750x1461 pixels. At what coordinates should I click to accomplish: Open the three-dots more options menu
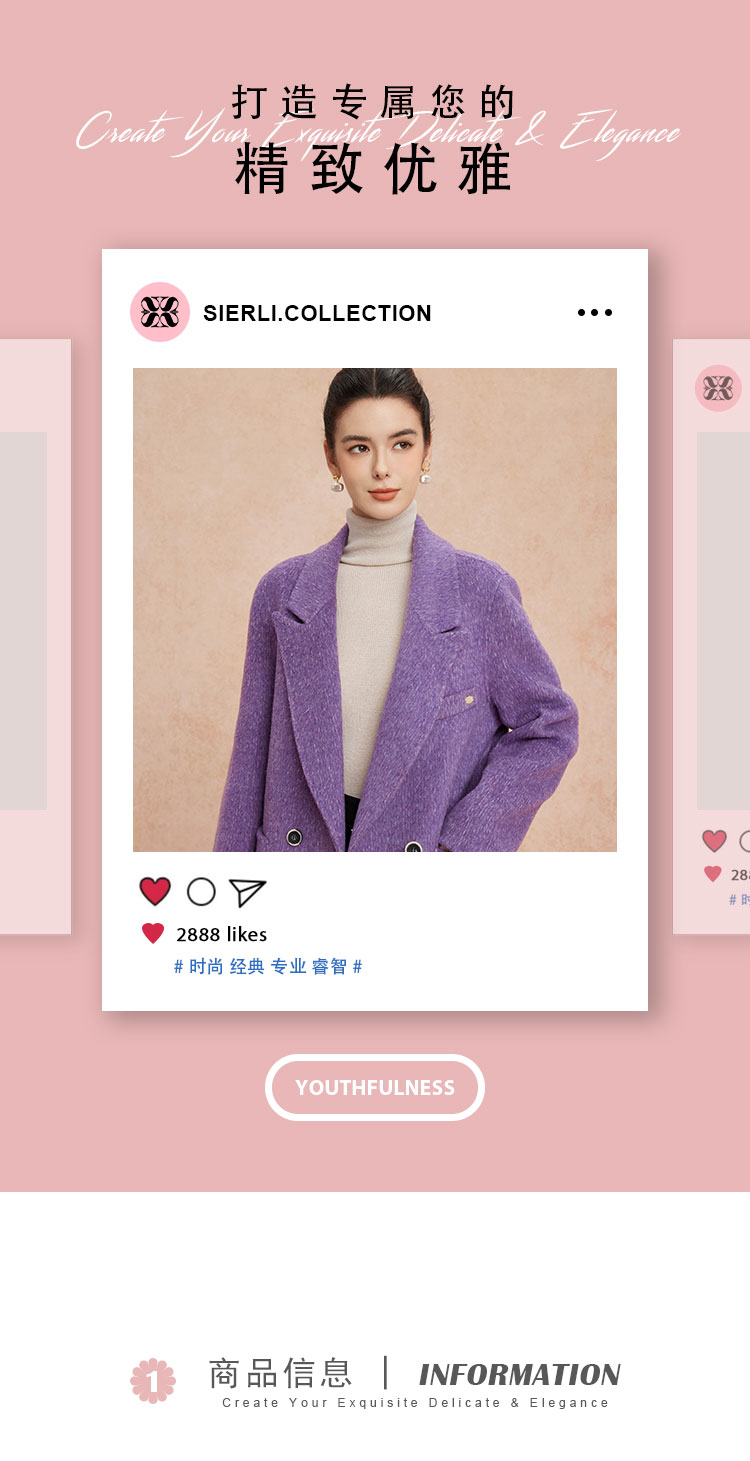pyautogui.click(x=595, y=313)
